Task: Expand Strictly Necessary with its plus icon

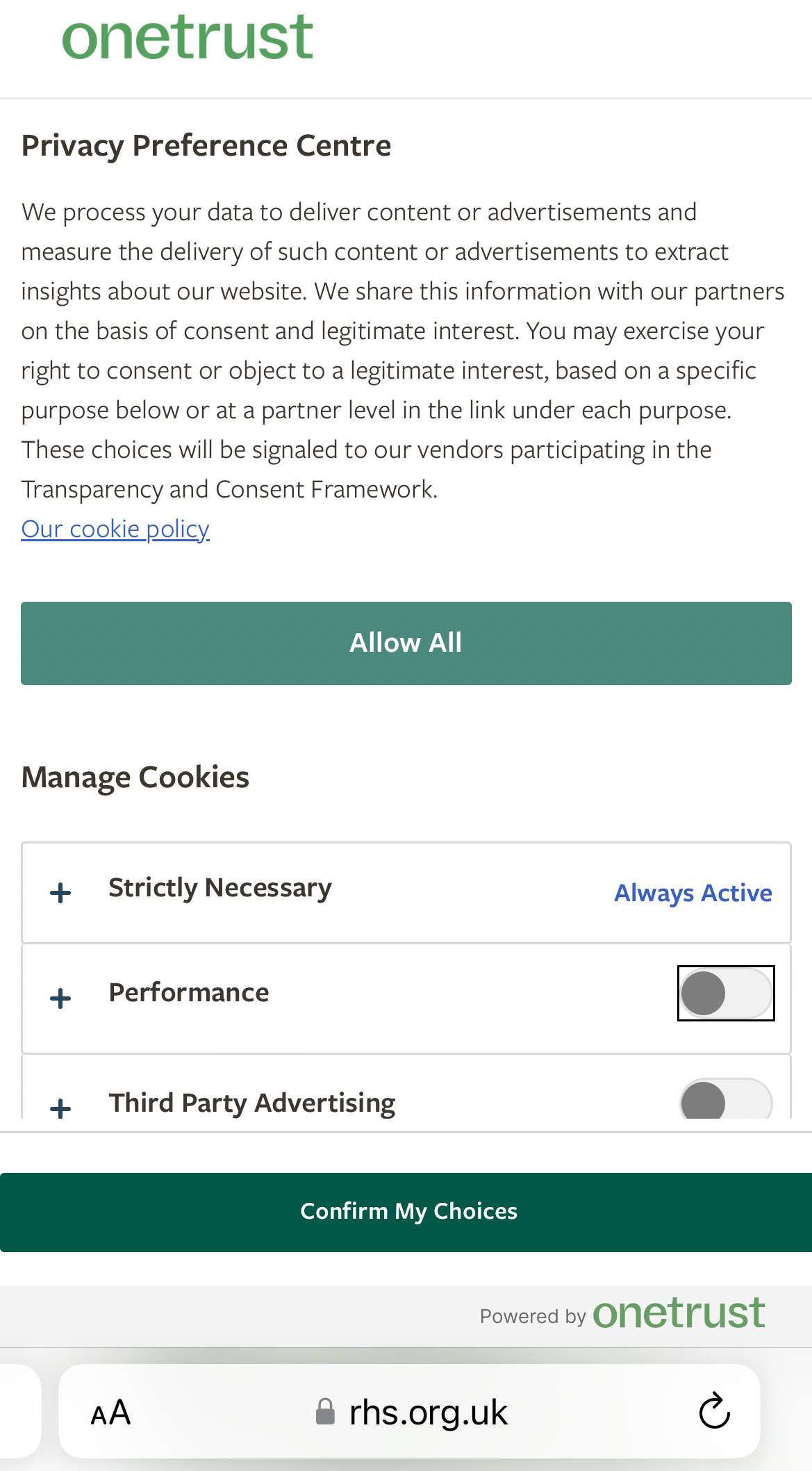Action: coord(61,893)
